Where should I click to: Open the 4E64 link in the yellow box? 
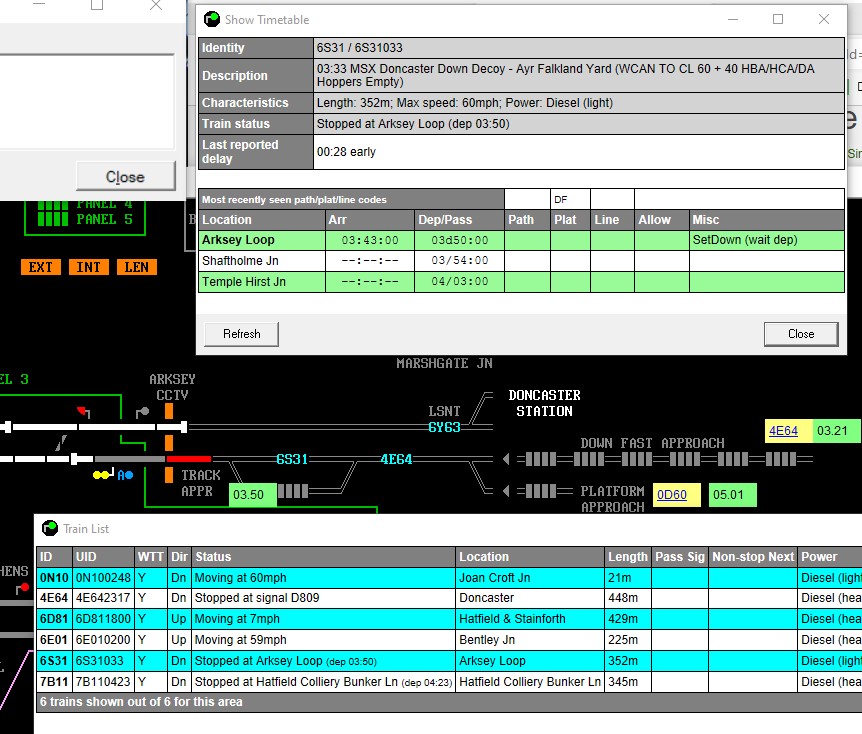[x=783, y=431]
